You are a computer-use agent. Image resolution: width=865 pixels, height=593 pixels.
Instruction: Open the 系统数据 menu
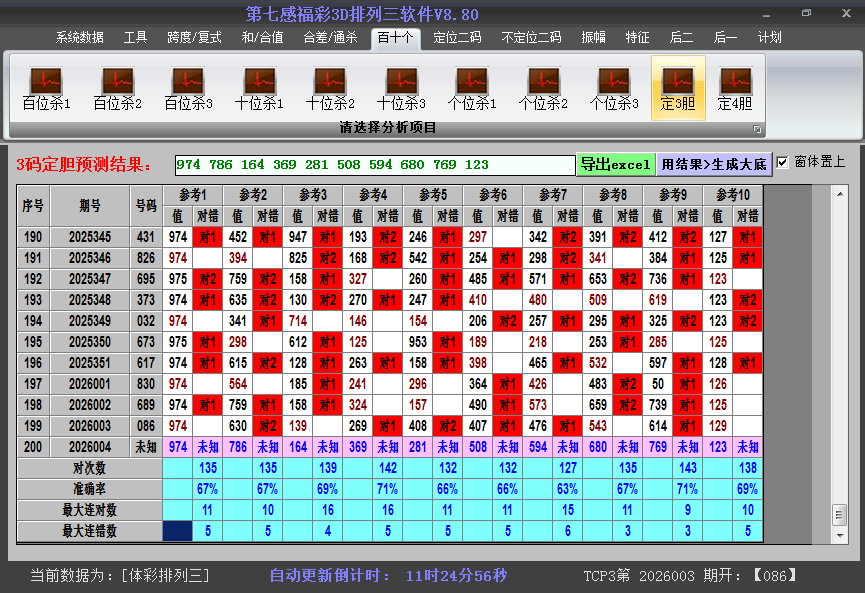pyautogui.click(x=80, y=38)
